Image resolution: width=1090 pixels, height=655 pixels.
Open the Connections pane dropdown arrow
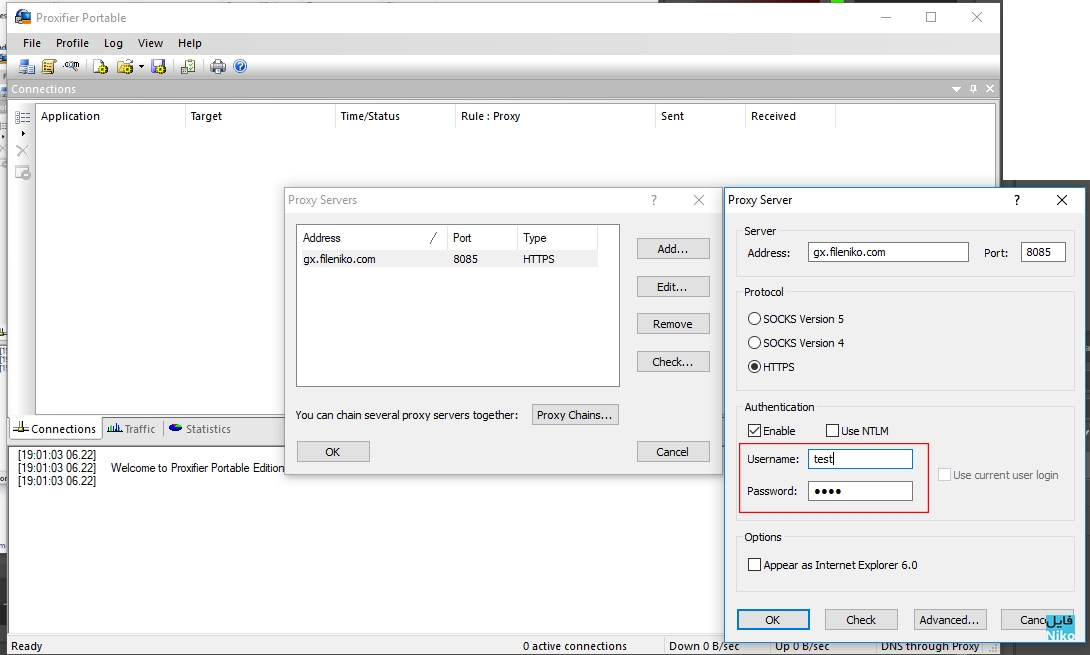(957, 89)
